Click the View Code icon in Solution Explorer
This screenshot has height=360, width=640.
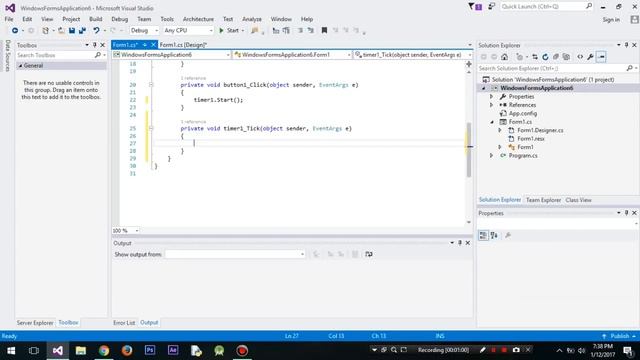pyautogui.click(x=580, y=57)
